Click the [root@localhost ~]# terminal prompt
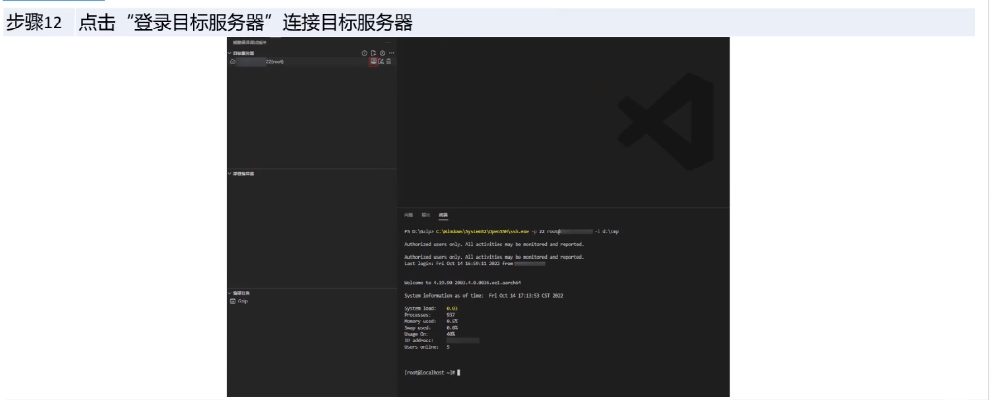 tap(430, 372)
